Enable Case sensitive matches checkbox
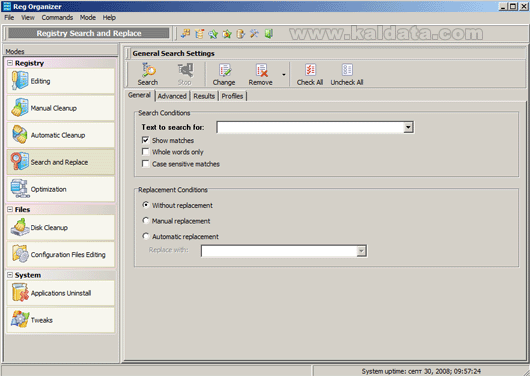Image resolution: width=530 pixels, height=376 pixels. click(x=146, y=164)
